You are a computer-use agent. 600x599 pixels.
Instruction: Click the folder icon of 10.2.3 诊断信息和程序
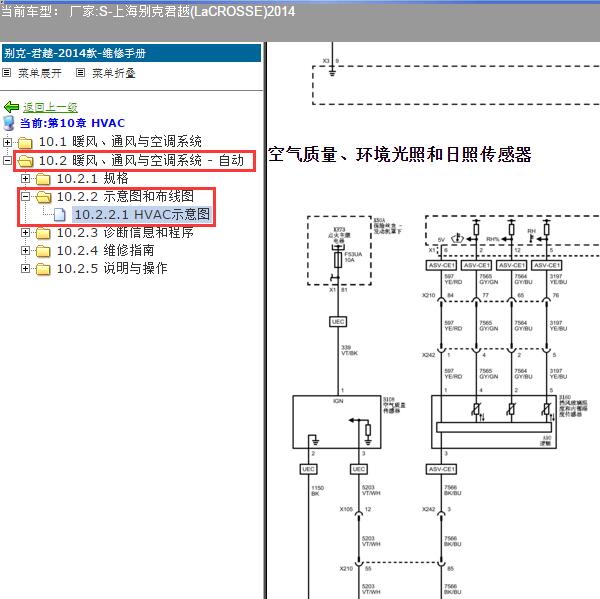(43, 233)
